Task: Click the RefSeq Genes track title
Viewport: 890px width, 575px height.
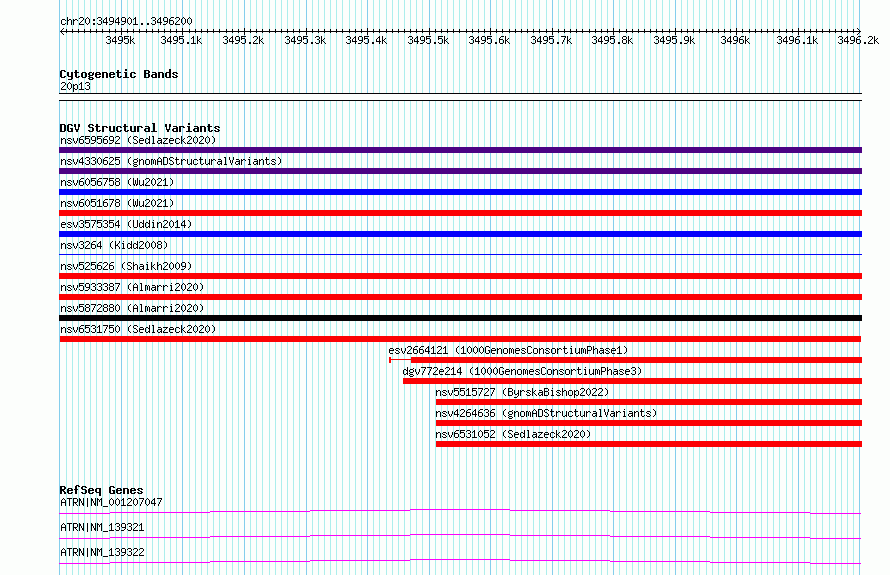Action: tap(101, 490)
